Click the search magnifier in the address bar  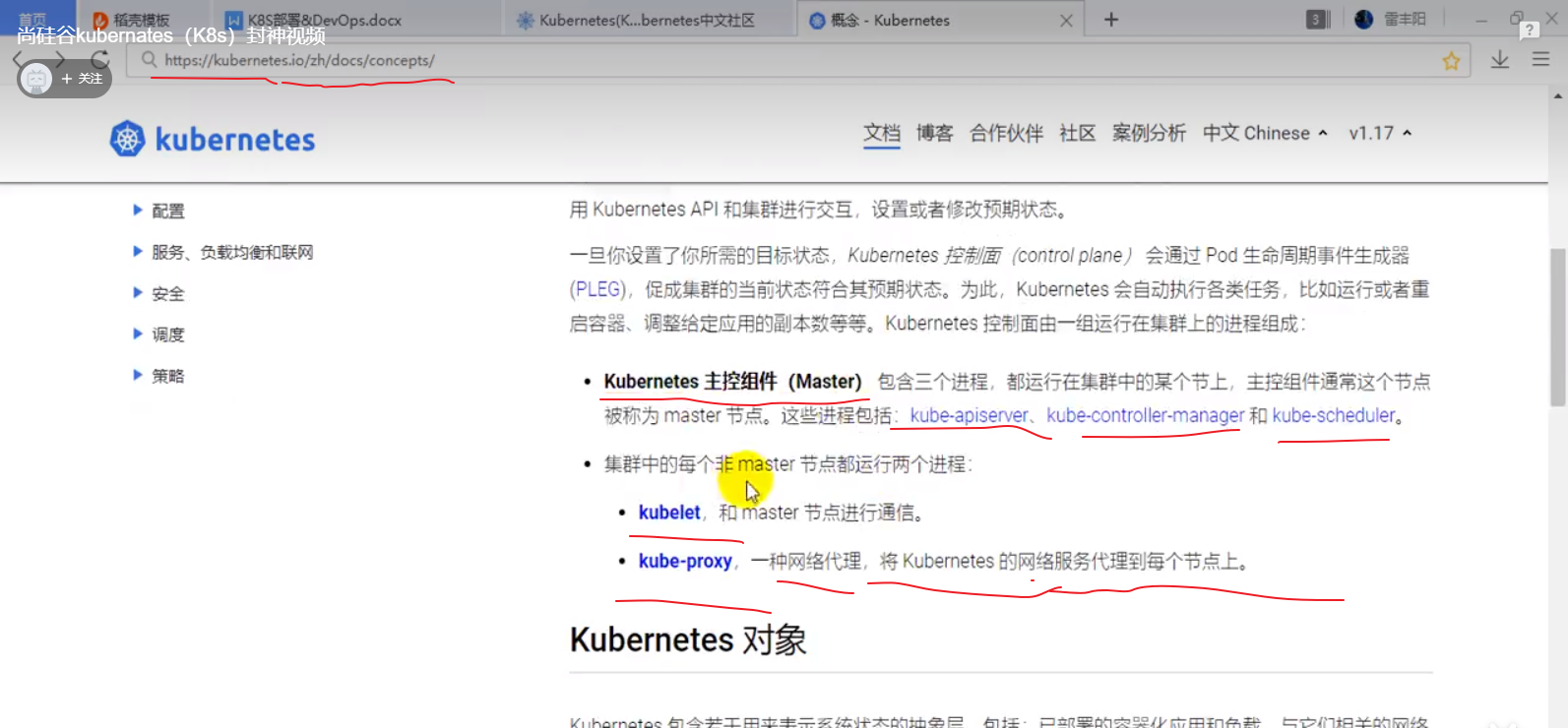coord(149,60)
